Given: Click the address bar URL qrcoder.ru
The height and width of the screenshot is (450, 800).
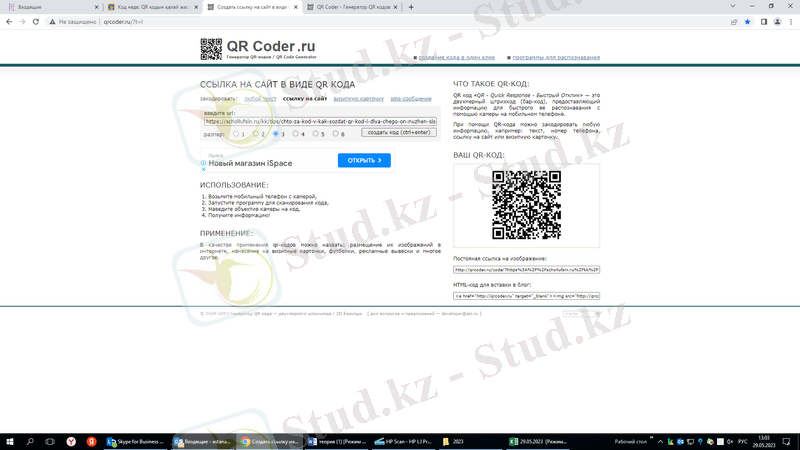Looking at the screenshot, I should [123, 22].
